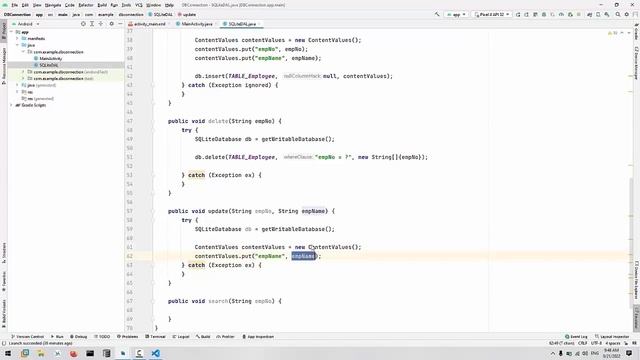Expand the res folder node
Viewport: 640px width, 360px height.
18,92
